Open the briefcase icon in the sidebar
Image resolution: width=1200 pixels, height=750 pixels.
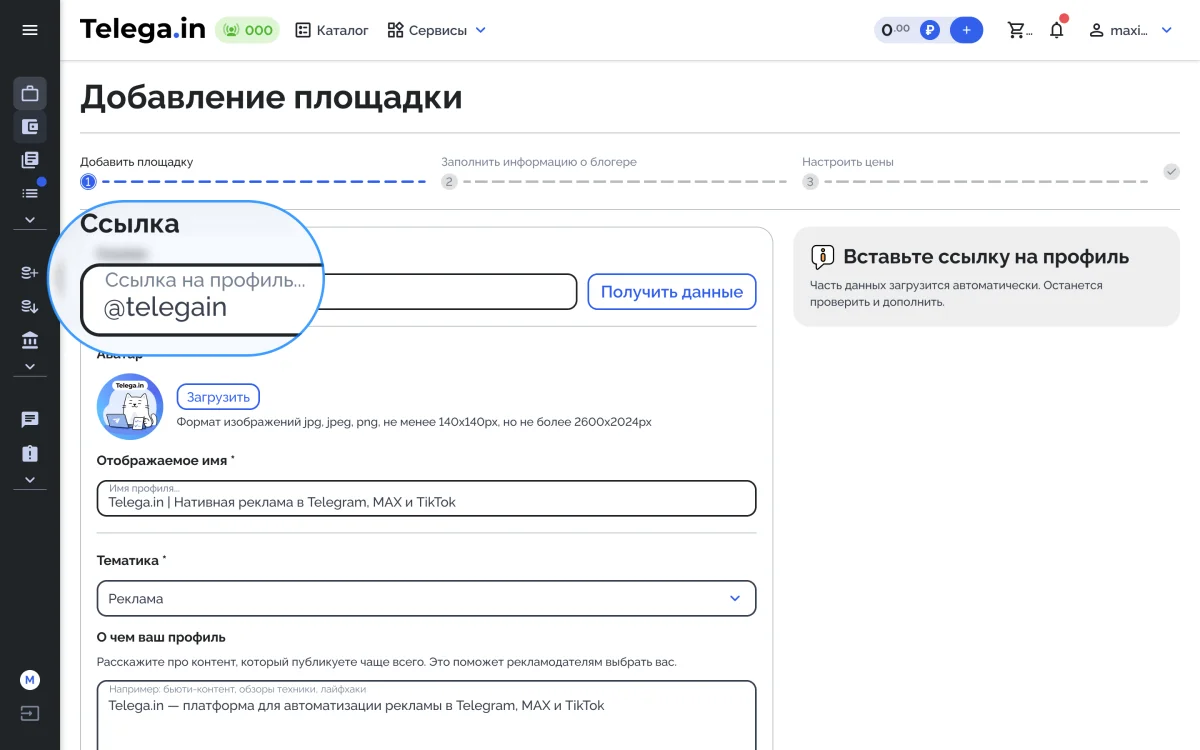click(30, 94)
